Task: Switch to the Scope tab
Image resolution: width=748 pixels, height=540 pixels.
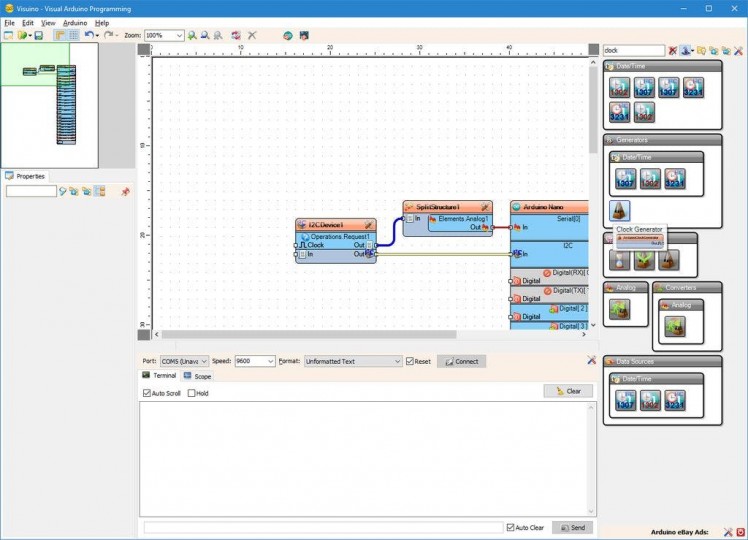Action: pos(197,376)
